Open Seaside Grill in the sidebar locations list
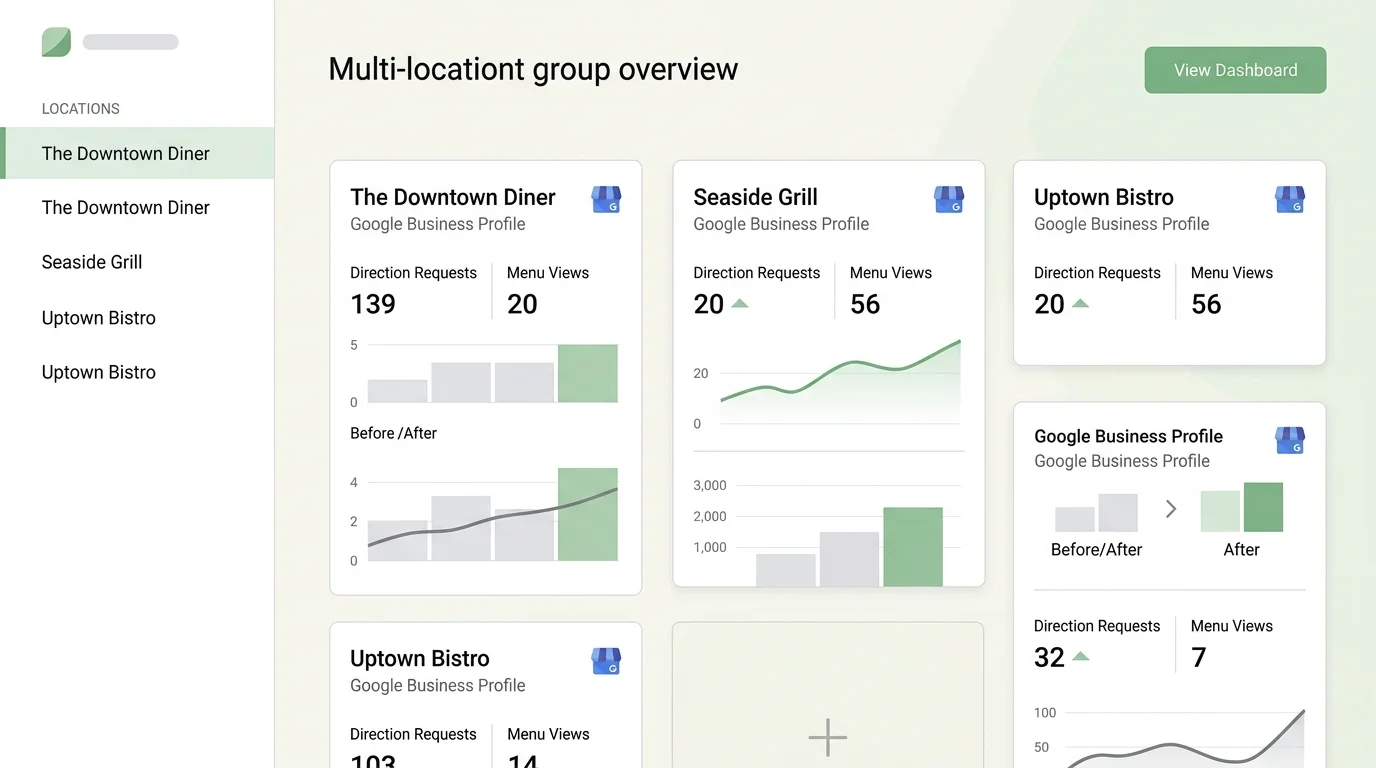This screenshot has width=1376, height=768. click(92, 262)
